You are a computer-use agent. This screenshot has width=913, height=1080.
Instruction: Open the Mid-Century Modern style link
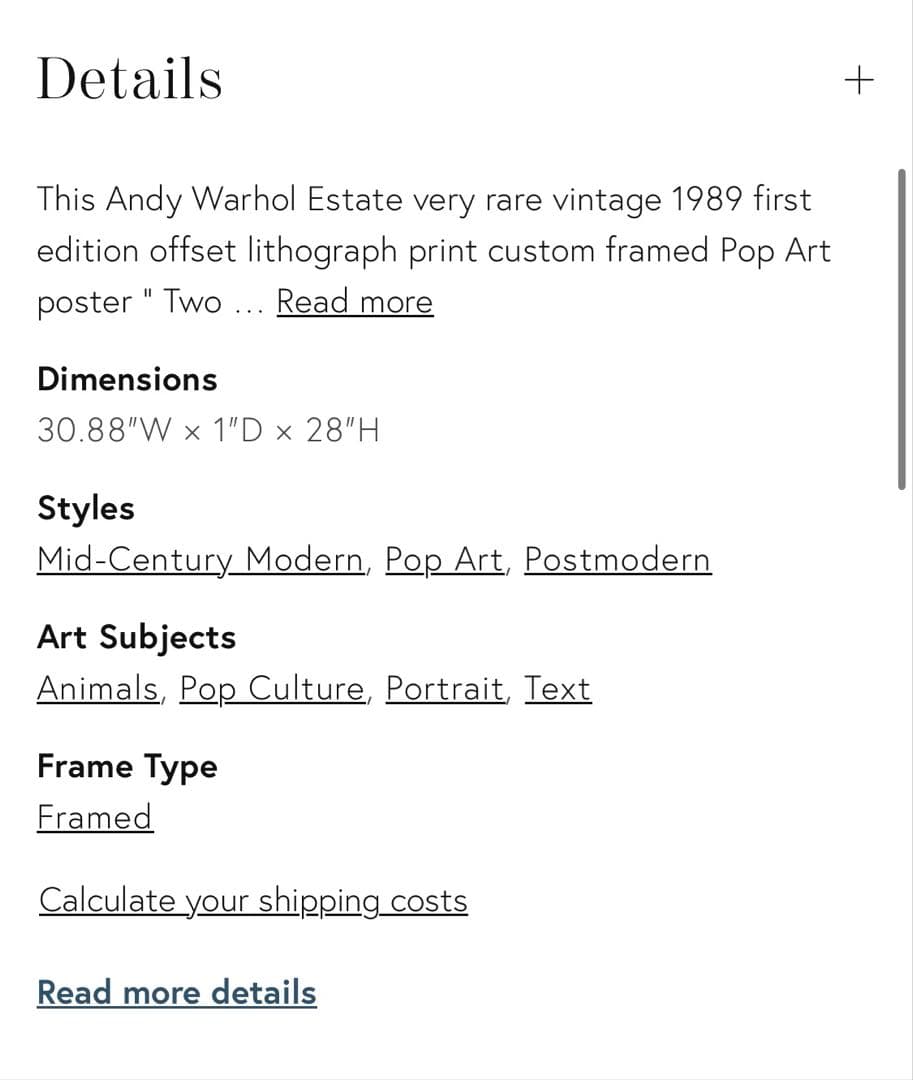200,560
